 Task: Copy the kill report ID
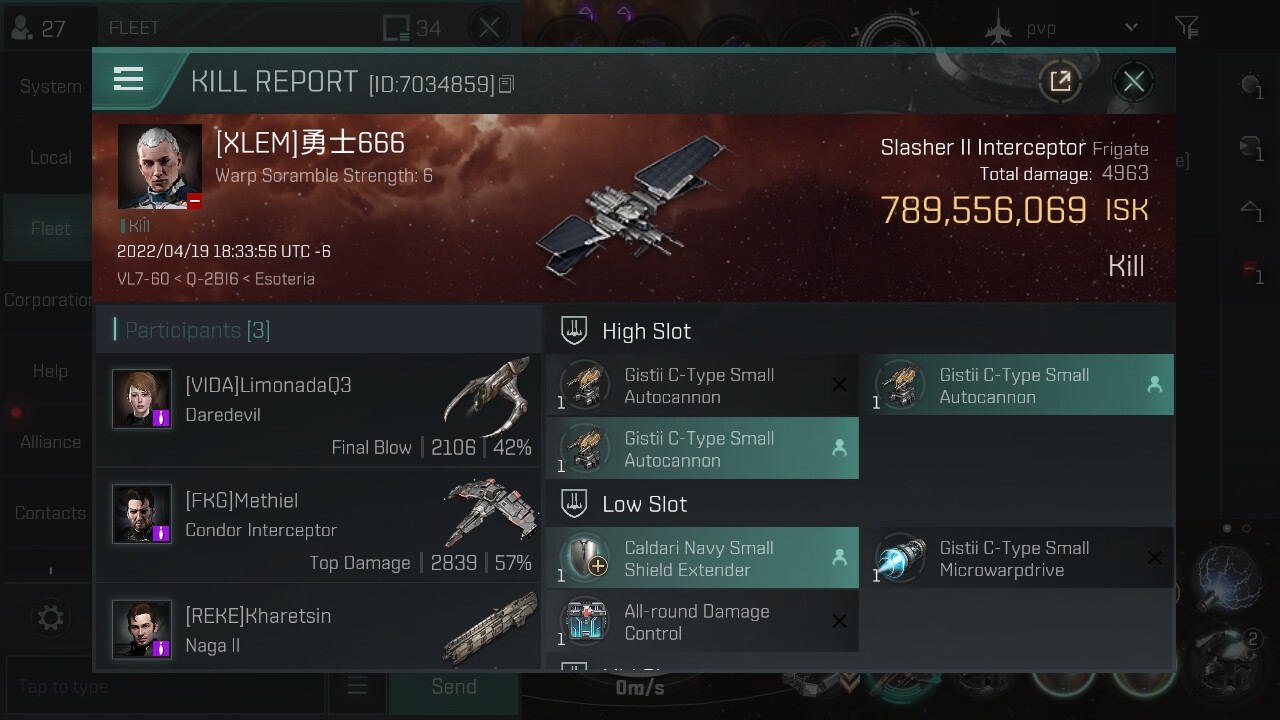pos(506,85)
